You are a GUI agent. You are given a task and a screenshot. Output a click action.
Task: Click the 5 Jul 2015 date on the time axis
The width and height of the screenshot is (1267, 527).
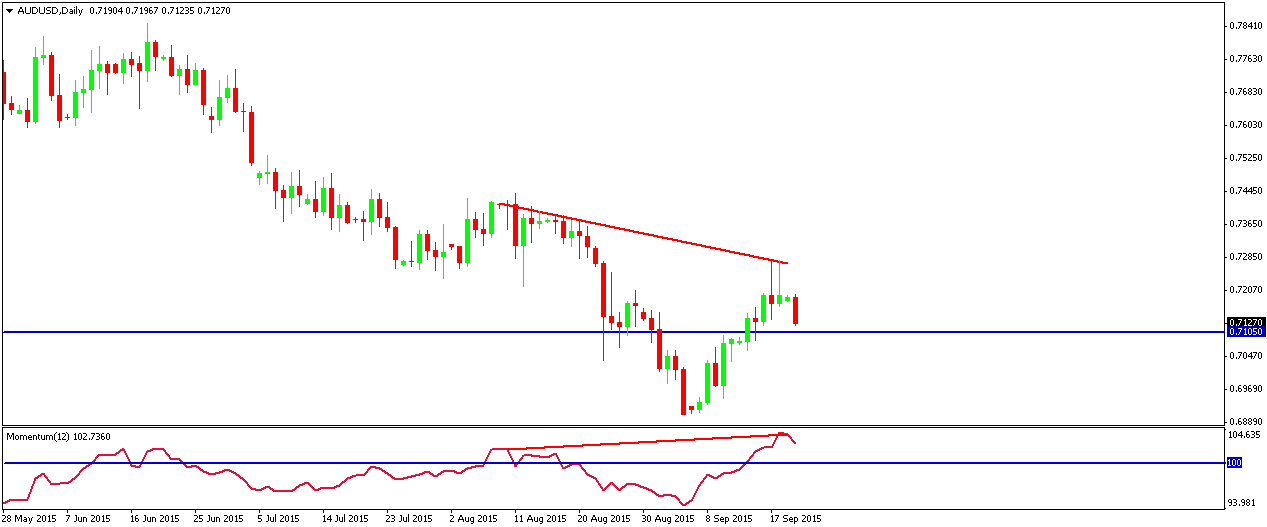click(x=280, y=519)
